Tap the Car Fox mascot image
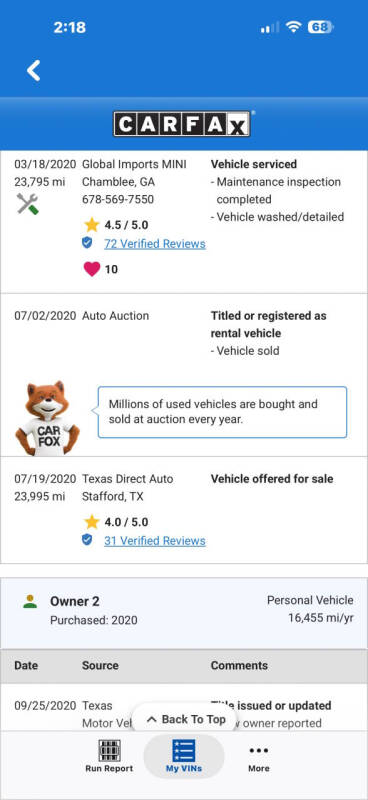Screen dimensions: 368x800 (47, 418)
